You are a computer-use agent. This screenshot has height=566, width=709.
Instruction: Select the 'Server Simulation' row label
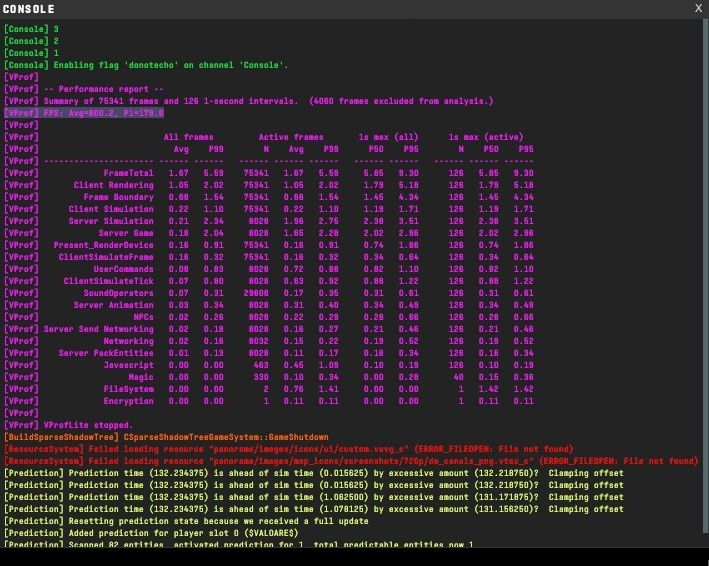(111, 221)
